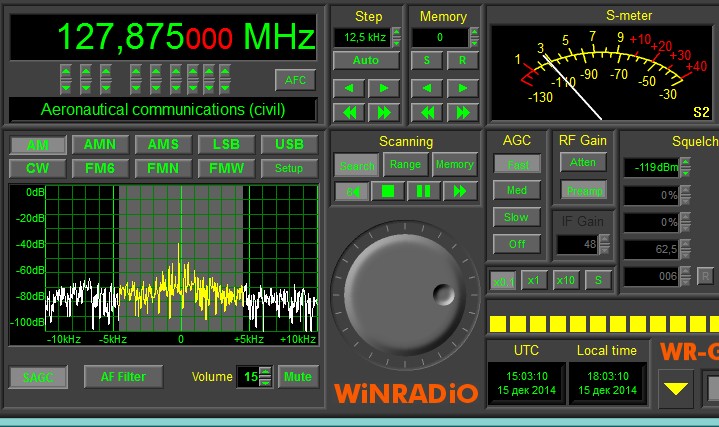Mute the audio output

[x=297, y=377]
